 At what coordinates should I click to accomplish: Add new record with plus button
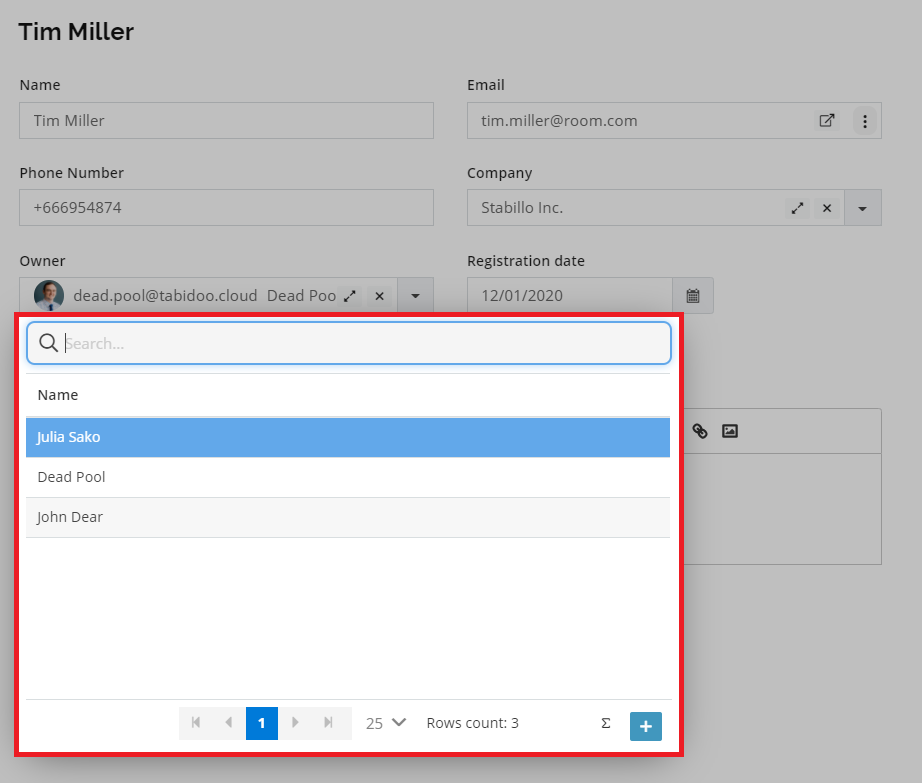tap(646, 726)
